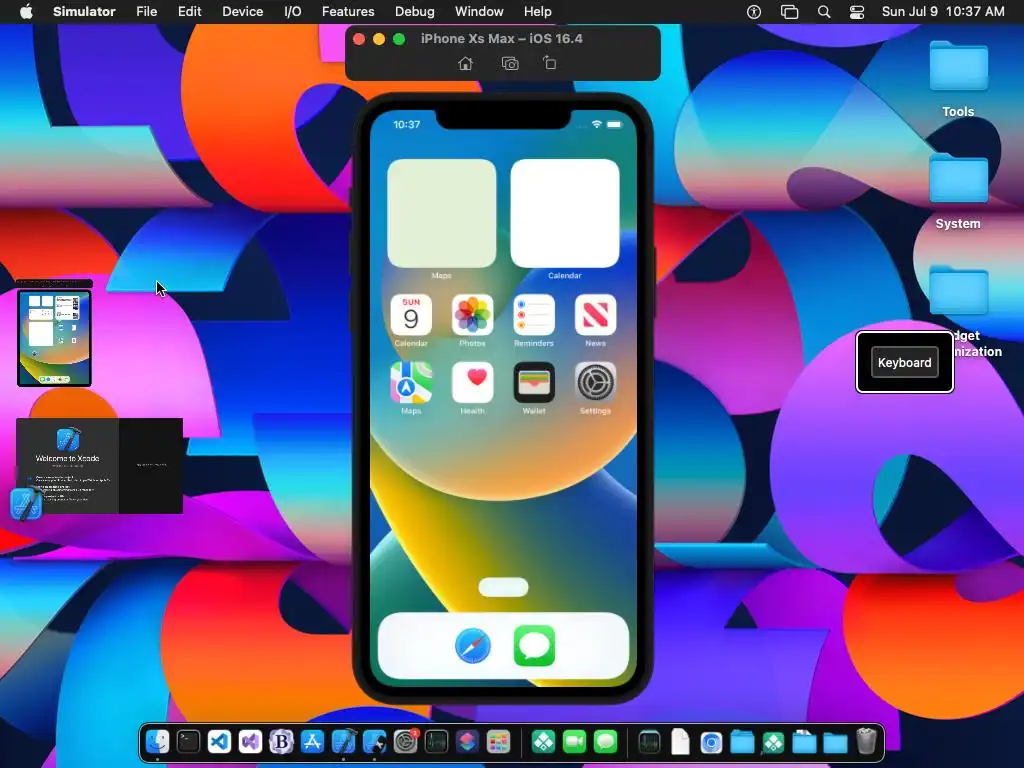Open the Trash in the Dock

[x=866, y=742]
